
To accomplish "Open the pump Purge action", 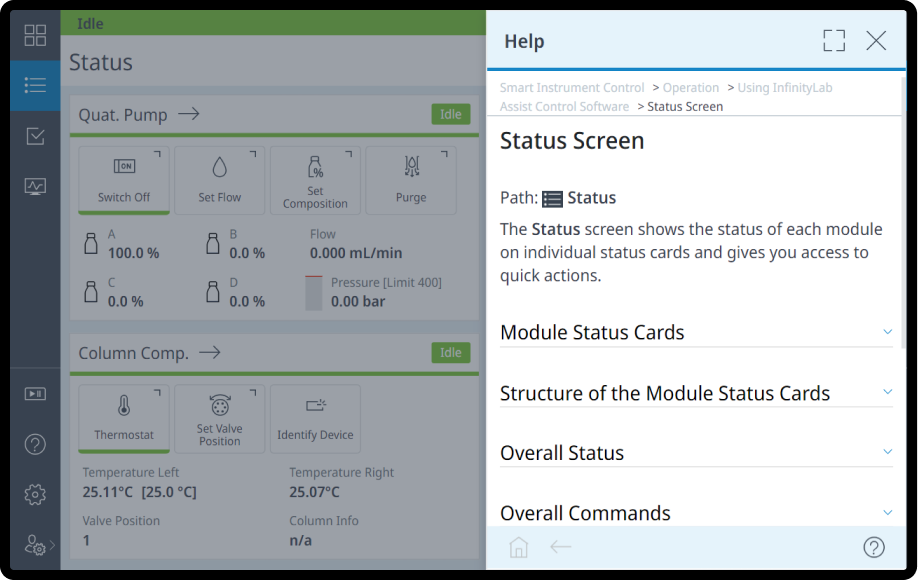I will point(411,180).
